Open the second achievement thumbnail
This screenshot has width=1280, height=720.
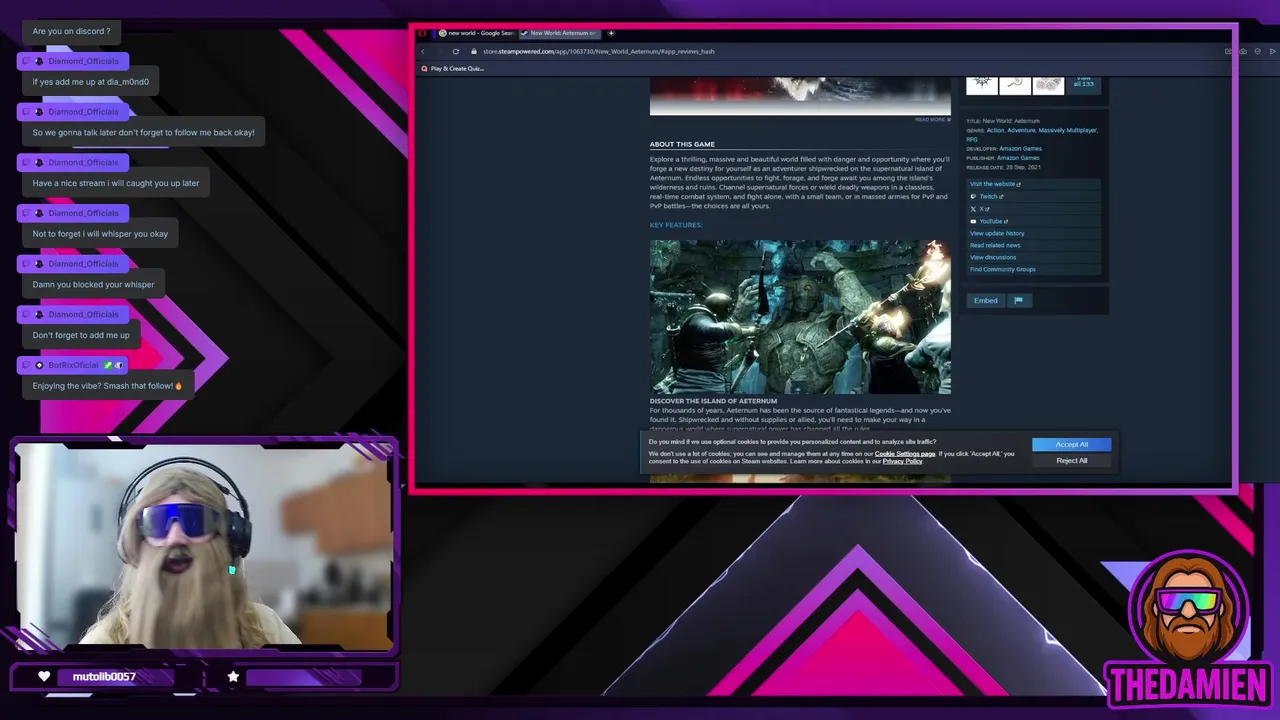(x=1015, y=84)
